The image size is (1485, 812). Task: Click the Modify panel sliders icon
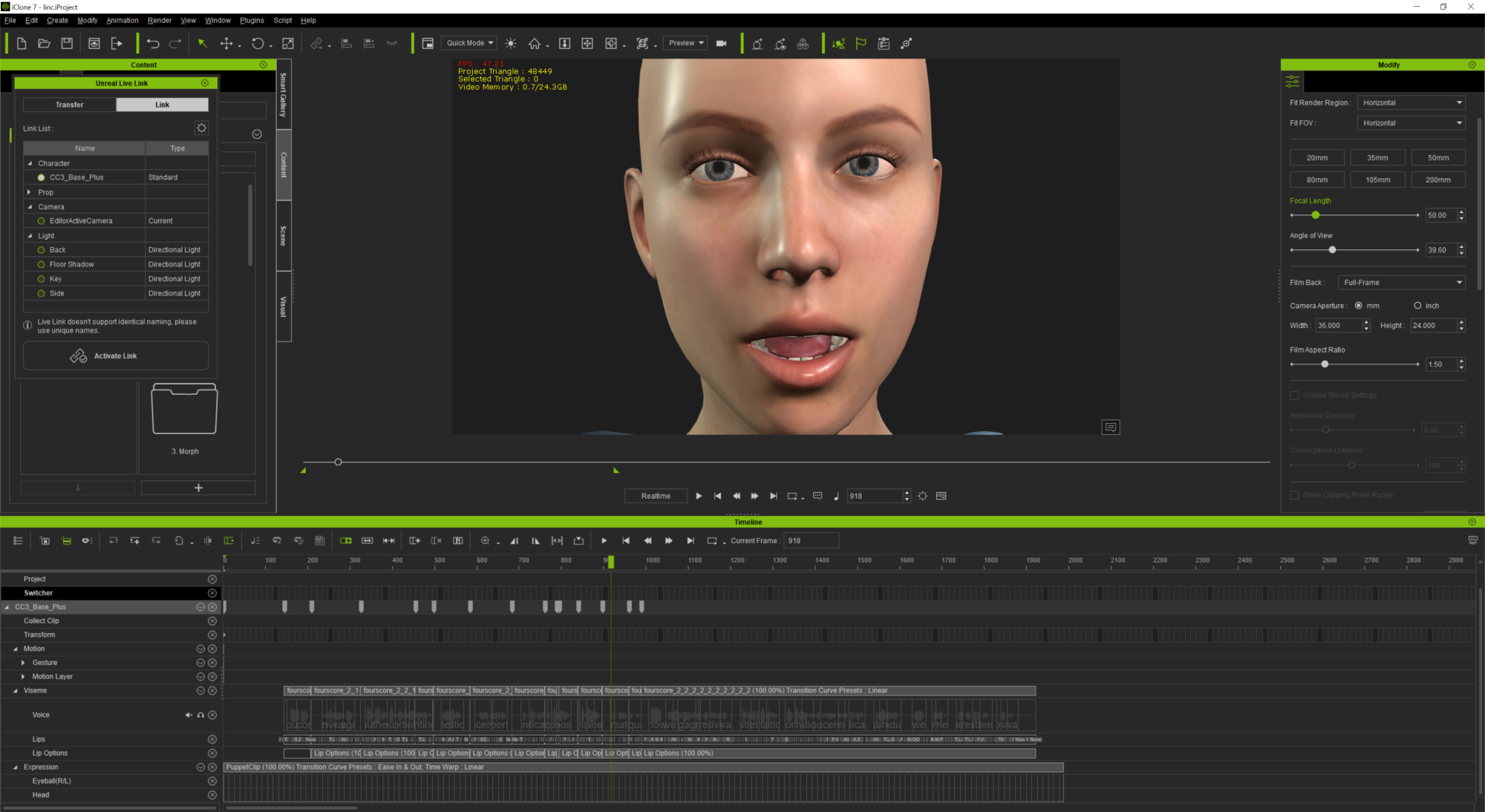click(1293, 82)
